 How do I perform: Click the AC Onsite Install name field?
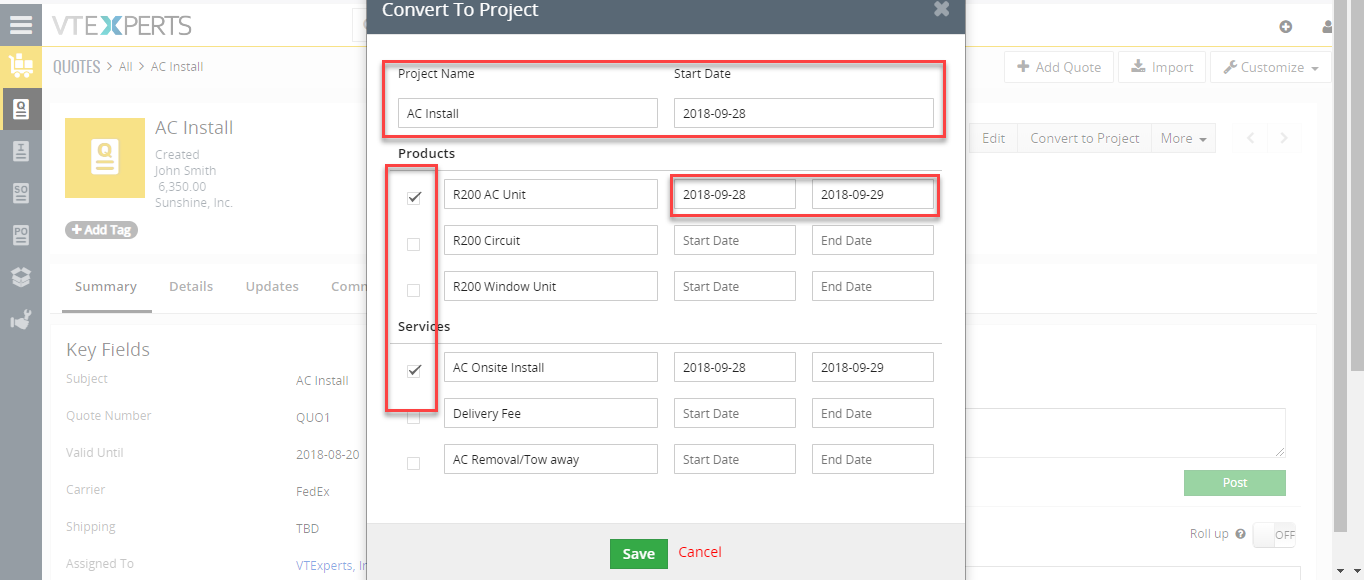click(x=551, y=367)
